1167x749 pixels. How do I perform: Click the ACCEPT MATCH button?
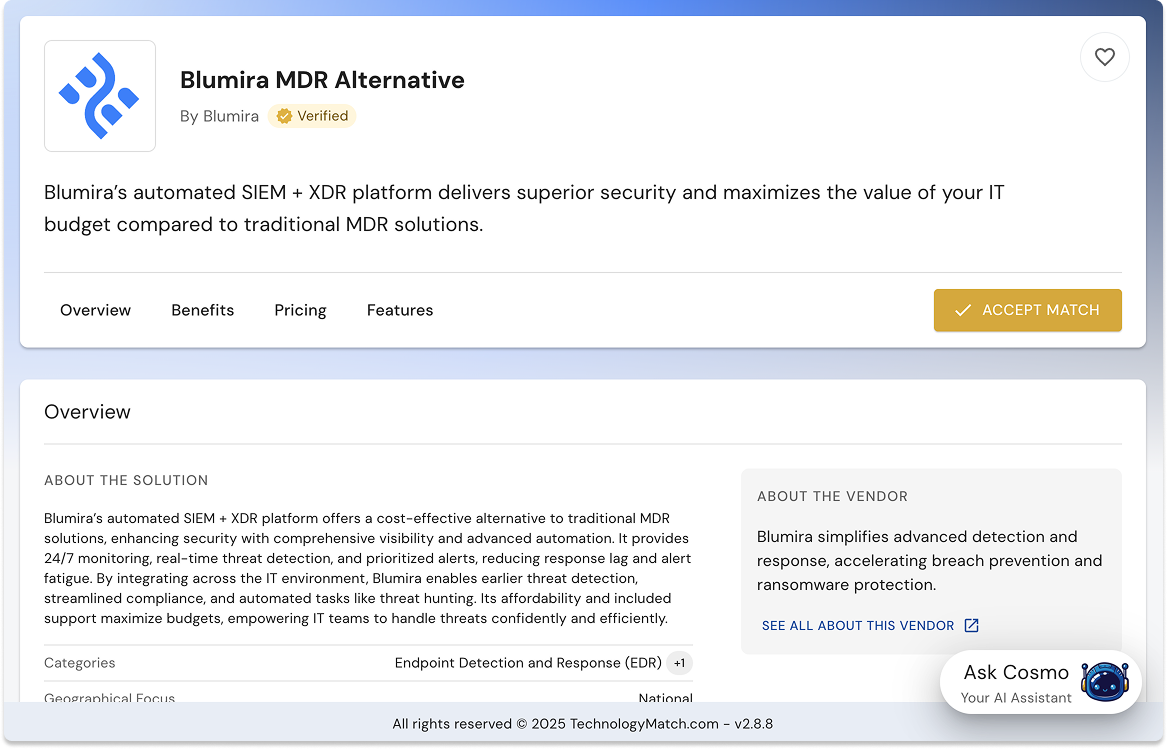click(1027, 310)
